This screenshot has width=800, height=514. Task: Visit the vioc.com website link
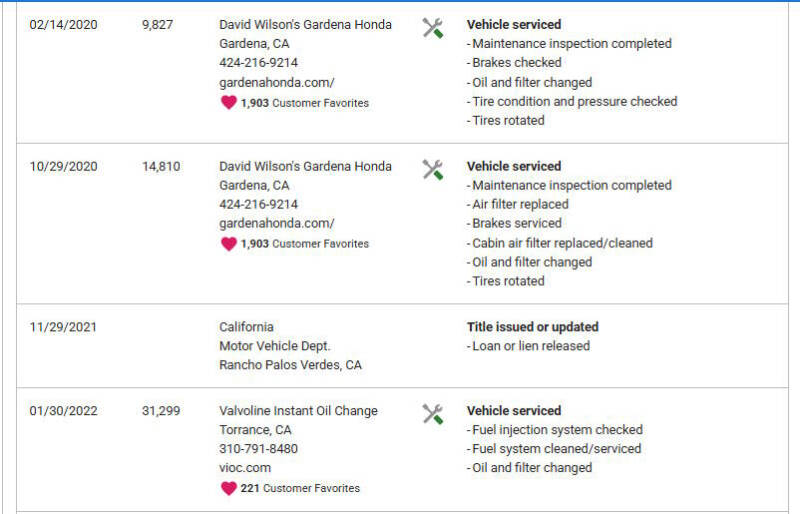(245, 467)
